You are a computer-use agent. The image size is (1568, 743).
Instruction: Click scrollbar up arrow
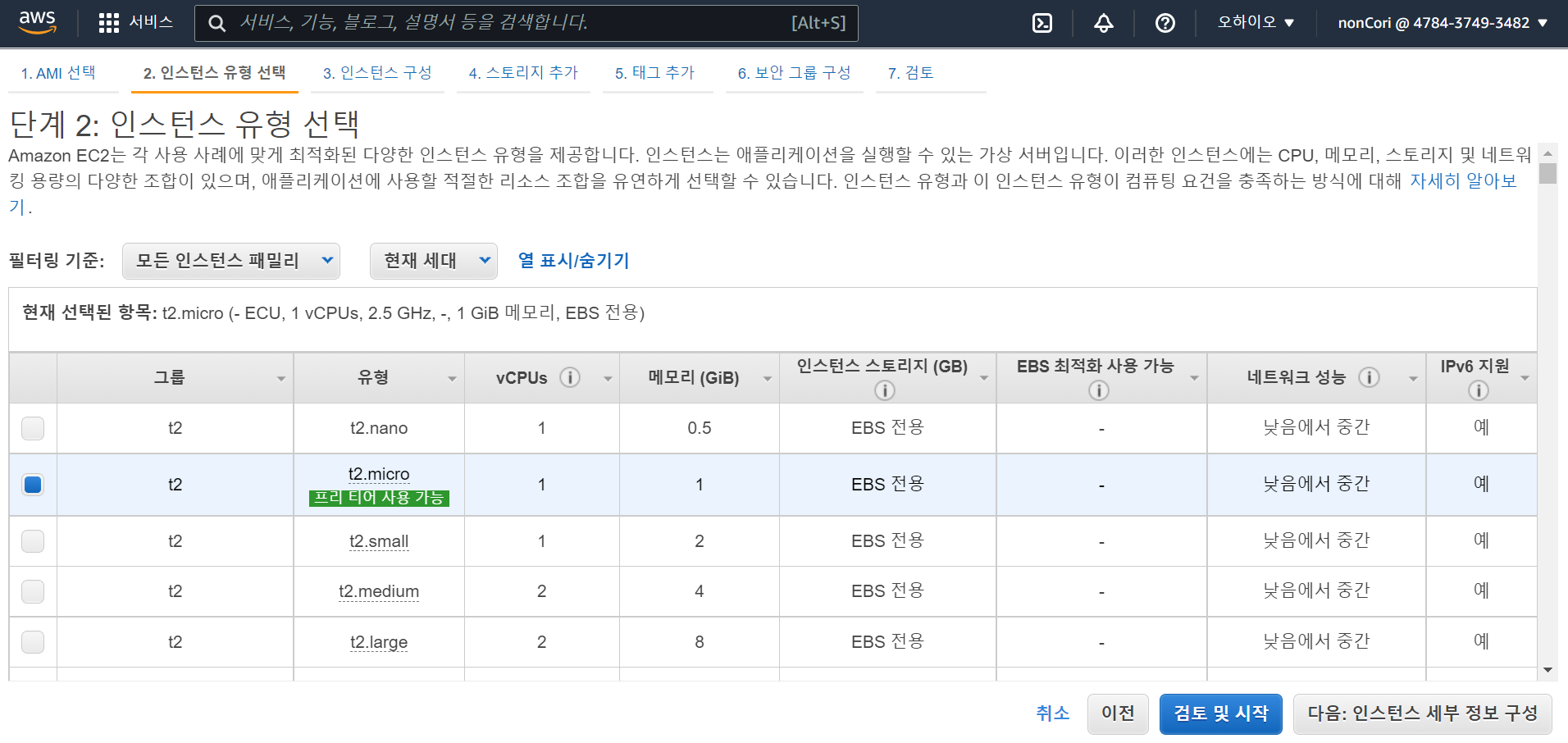pos(1547,153)
